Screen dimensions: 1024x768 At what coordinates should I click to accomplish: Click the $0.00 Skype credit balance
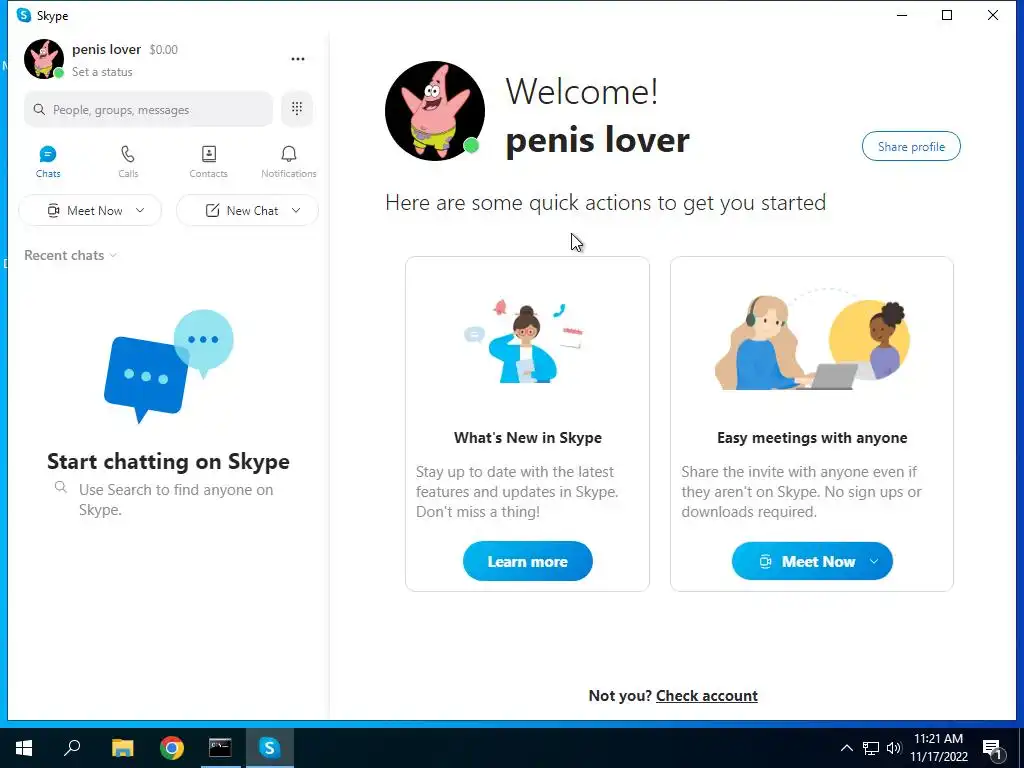(163, 50)
